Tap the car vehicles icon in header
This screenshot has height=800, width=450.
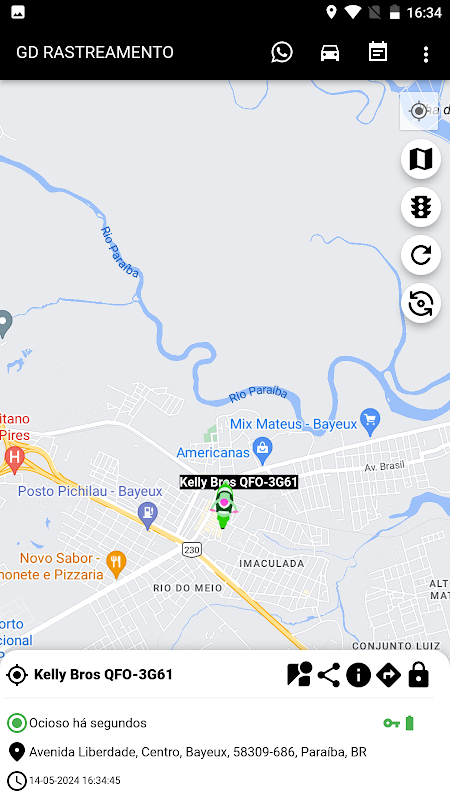point(330,53)
